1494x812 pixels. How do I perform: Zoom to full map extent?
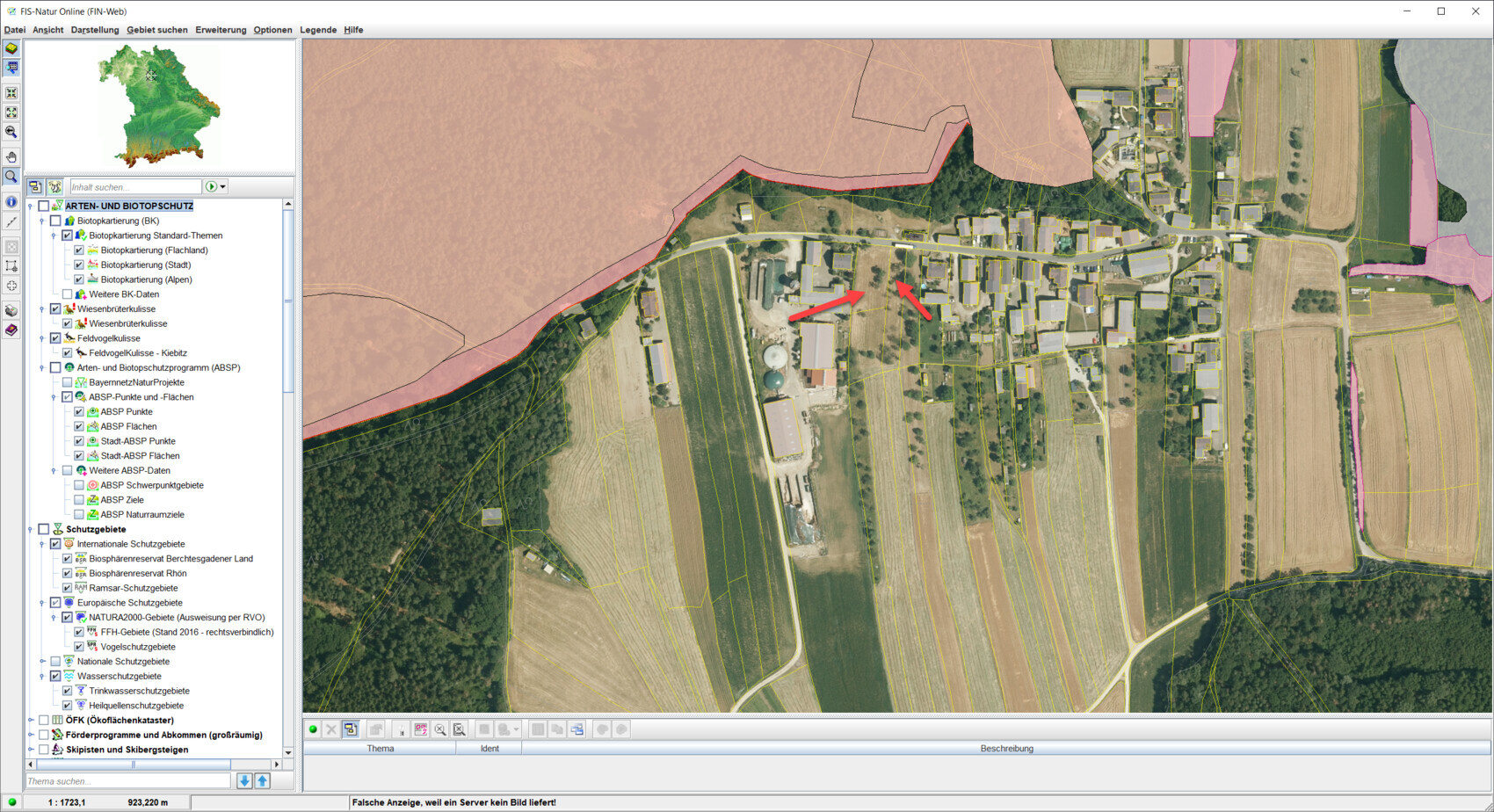tap(11, 112)
